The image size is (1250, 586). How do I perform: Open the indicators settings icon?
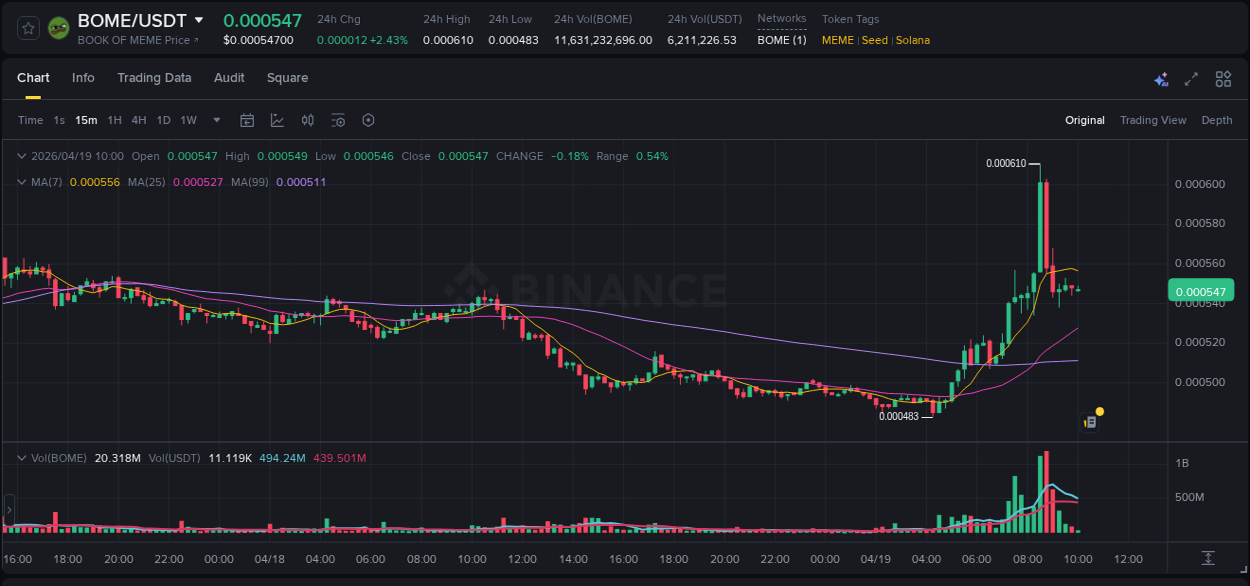338,120
